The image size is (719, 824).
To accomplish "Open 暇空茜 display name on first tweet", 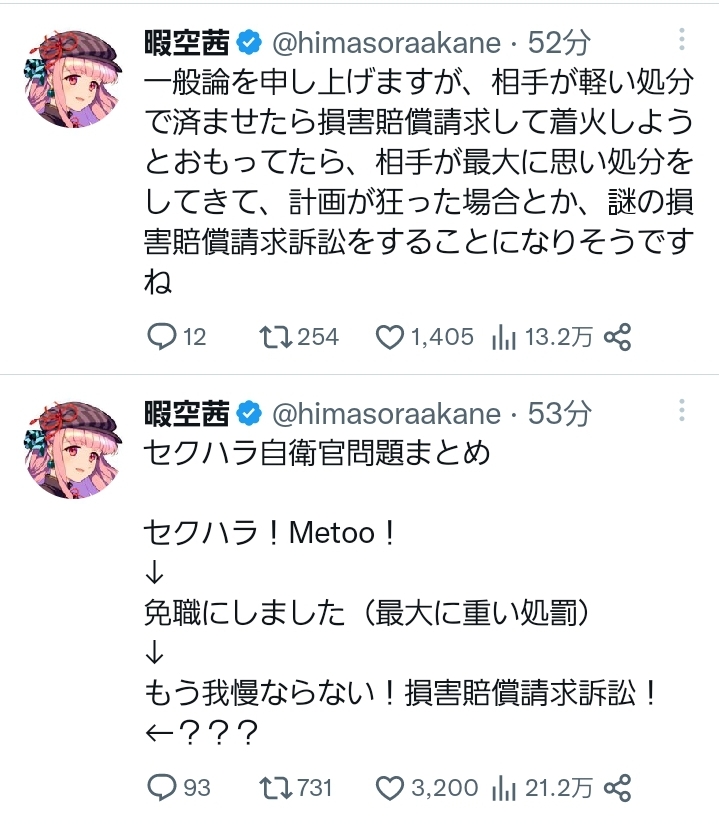I will 188,42.
